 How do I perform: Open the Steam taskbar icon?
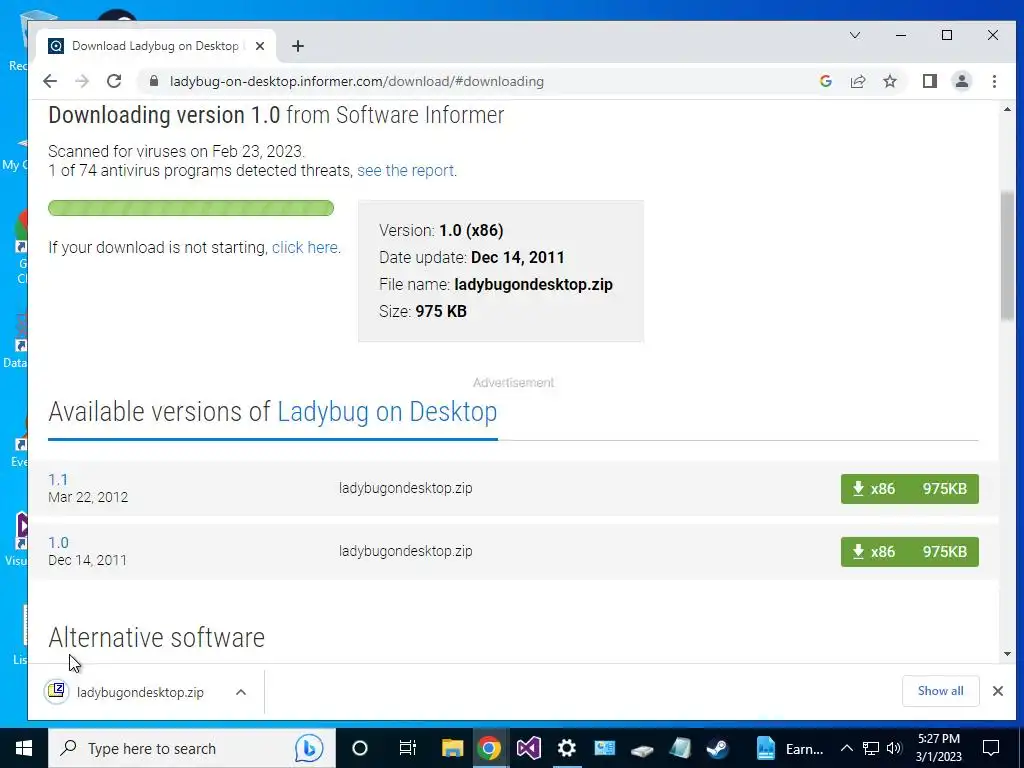[x=718, y=748]
